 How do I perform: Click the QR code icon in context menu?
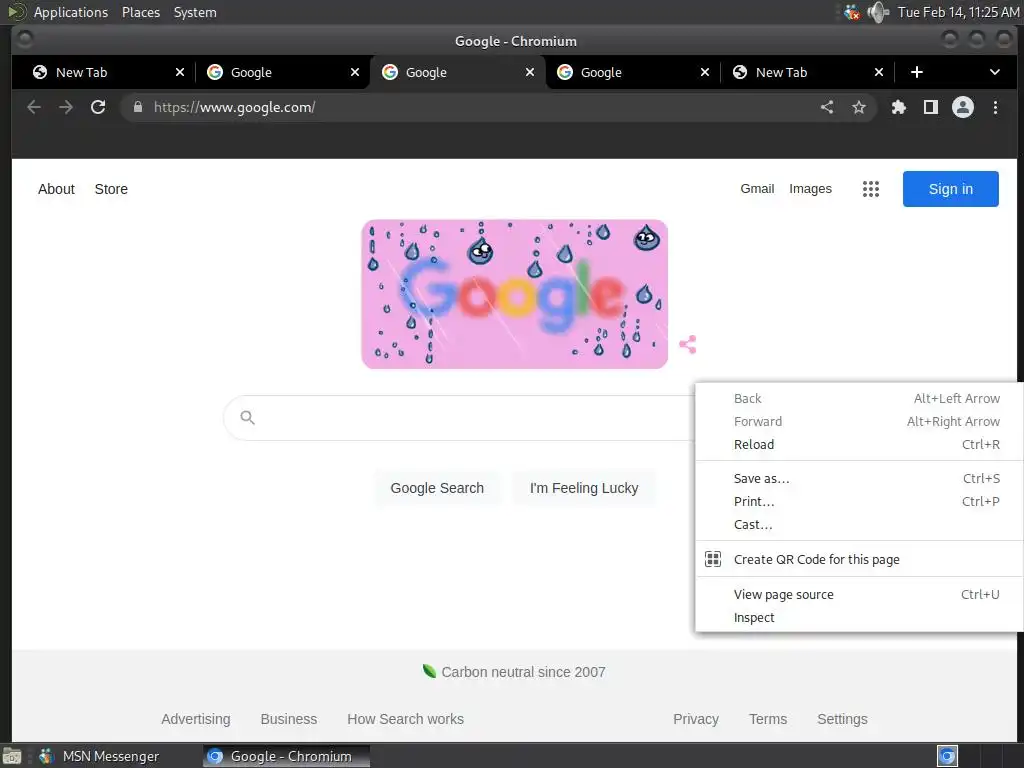pyautogui.click(x=713, y=559)
